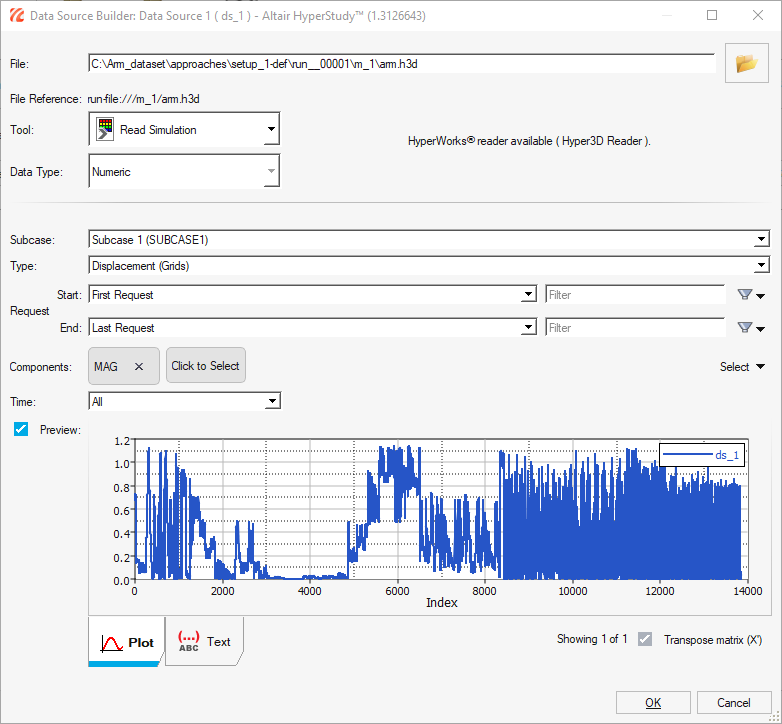782x724 pixels.
Task: Click the HyperStudy app logo icon
Action: coord(16,15)
